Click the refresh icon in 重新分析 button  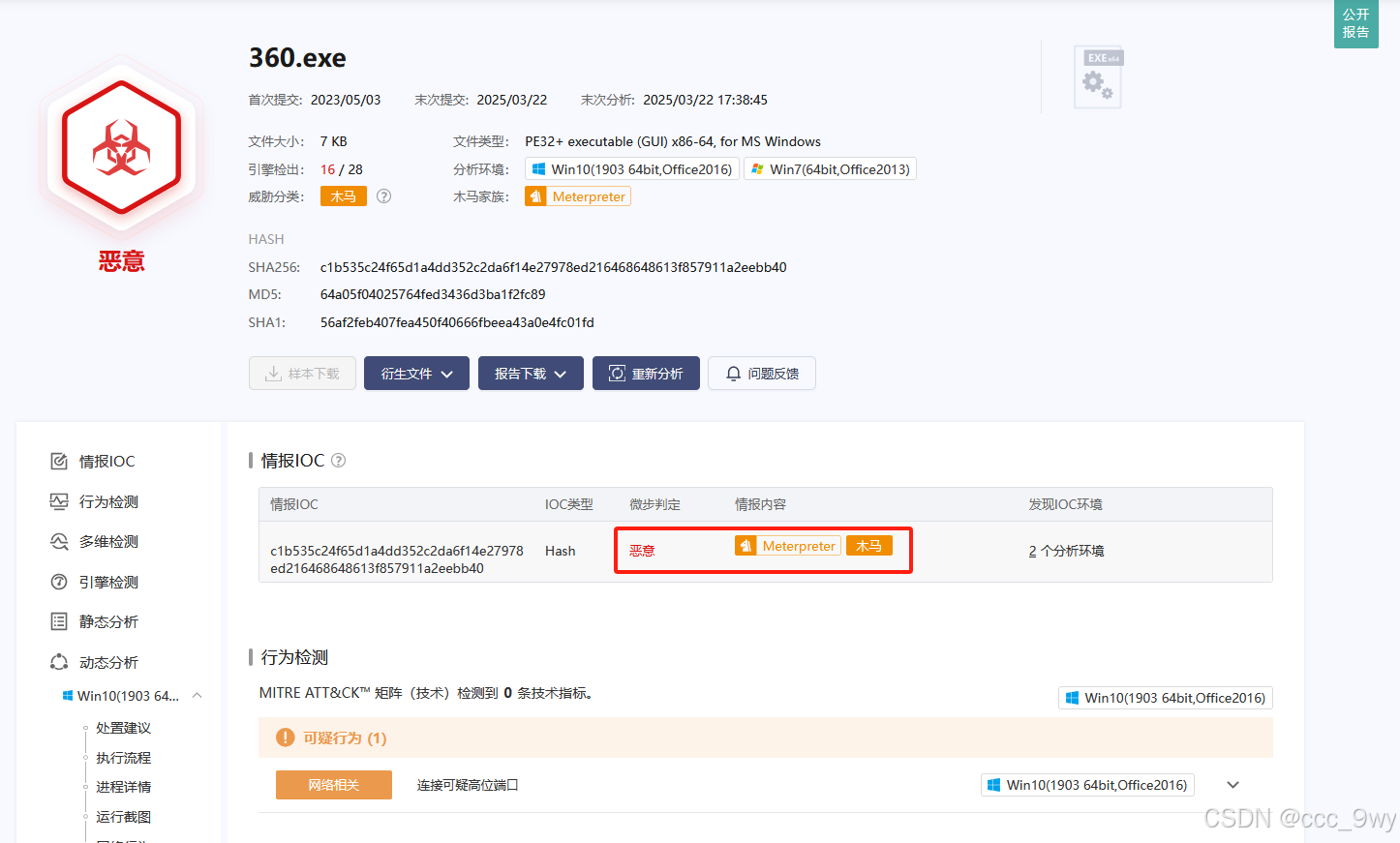click(617, 374)
